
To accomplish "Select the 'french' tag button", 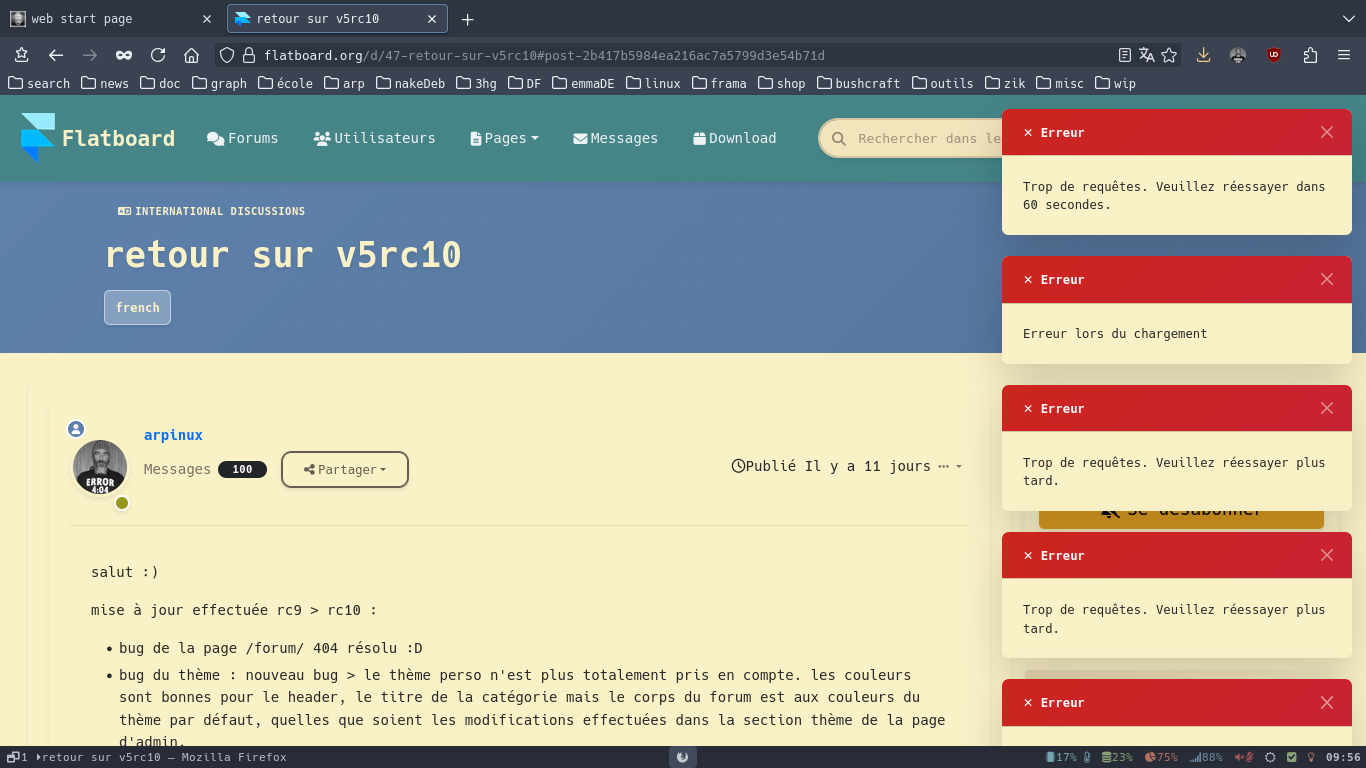I will coord(137,307).
